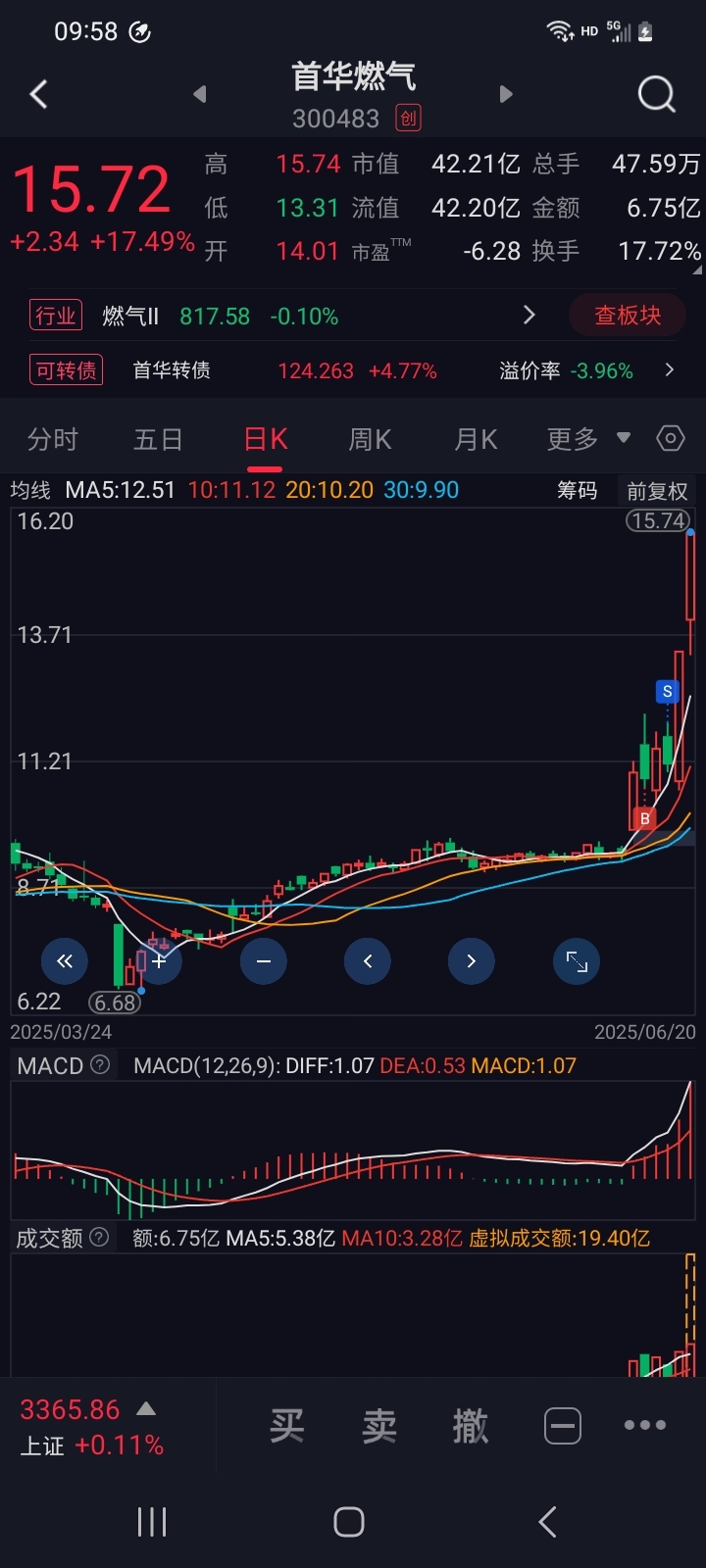The width and height of the screenshot is (706, 1568).
Task: Tap the minus-box icon in bottom bar
Action: pos(563,1426)
